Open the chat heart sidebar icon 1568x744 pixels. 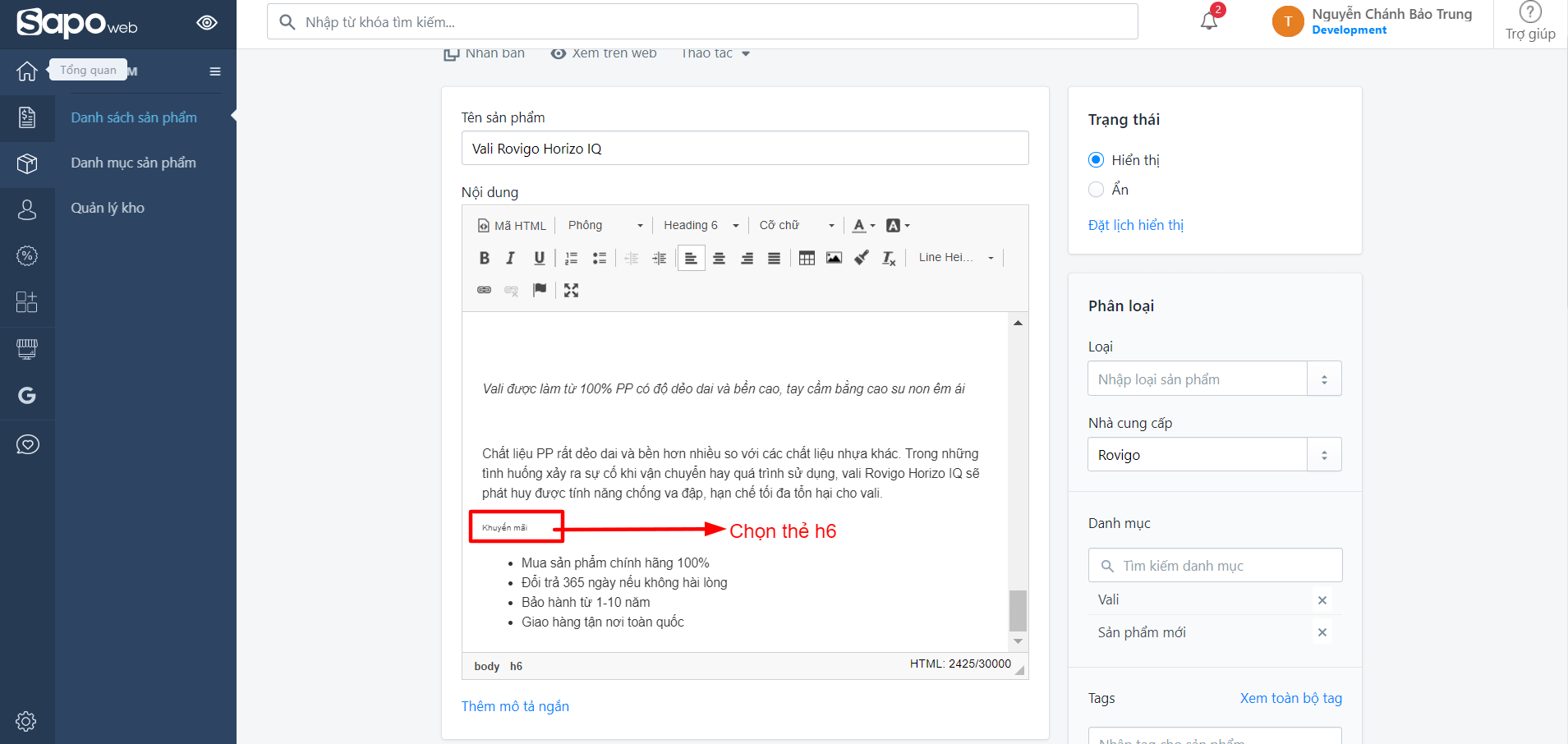27,444
